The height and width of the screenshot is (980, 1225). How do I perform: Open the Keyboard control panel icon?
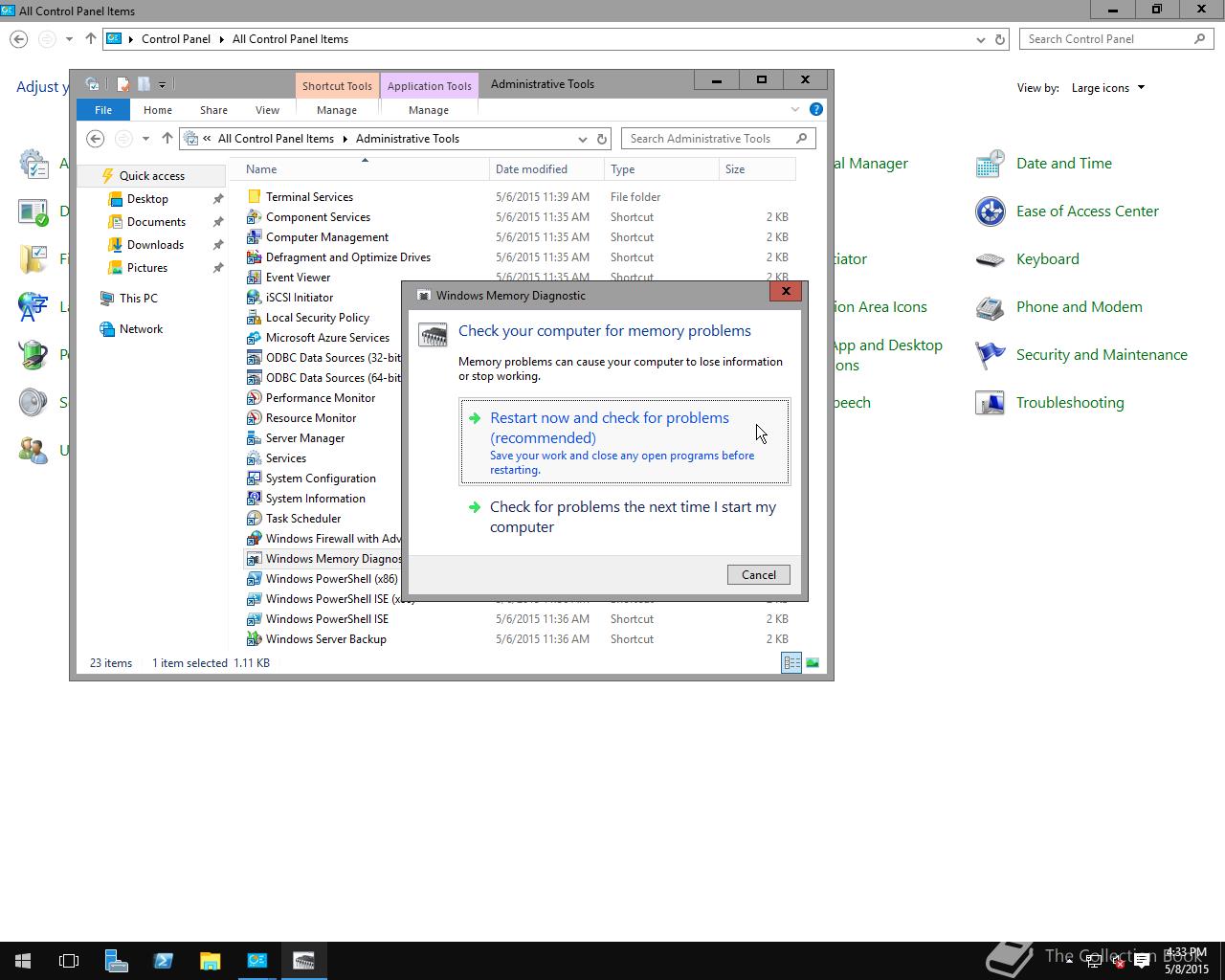[990, 259]
